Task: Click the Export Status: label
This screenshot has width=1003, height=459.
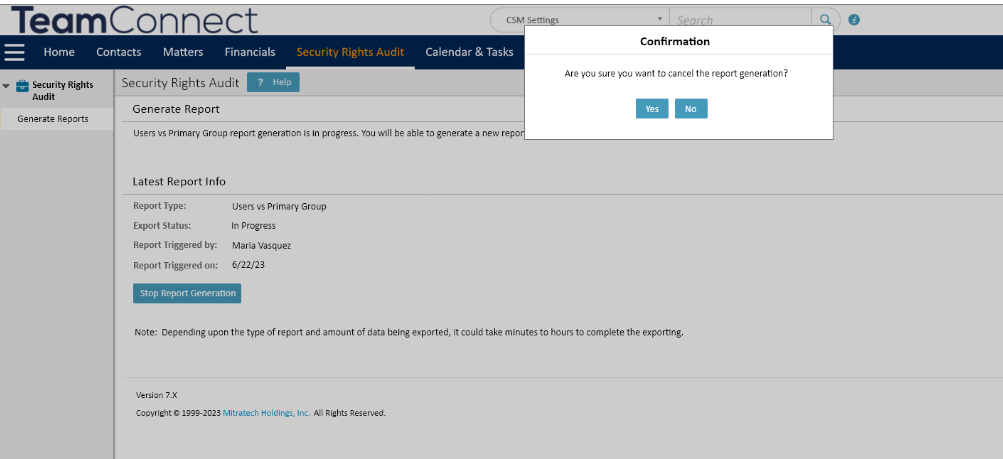Action: click(162, 226)
